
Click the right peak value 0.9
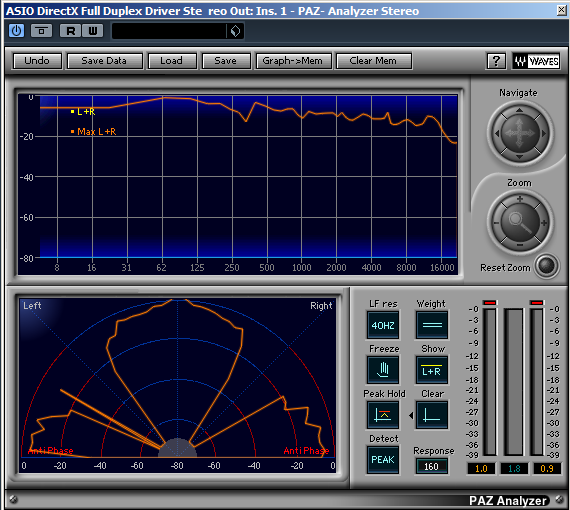(x=547, y=469)
